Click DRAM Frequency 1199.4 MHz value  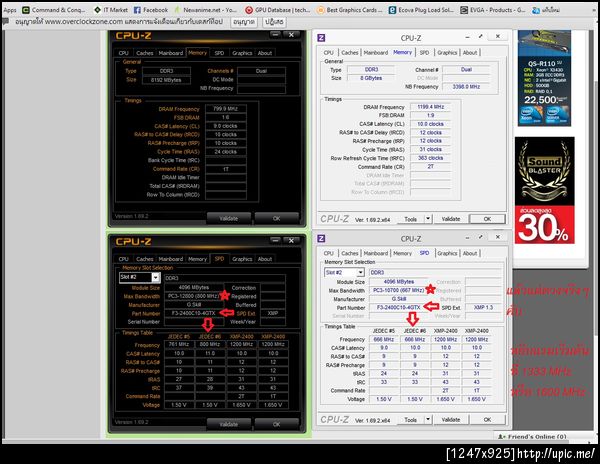[x=430, y=107]
